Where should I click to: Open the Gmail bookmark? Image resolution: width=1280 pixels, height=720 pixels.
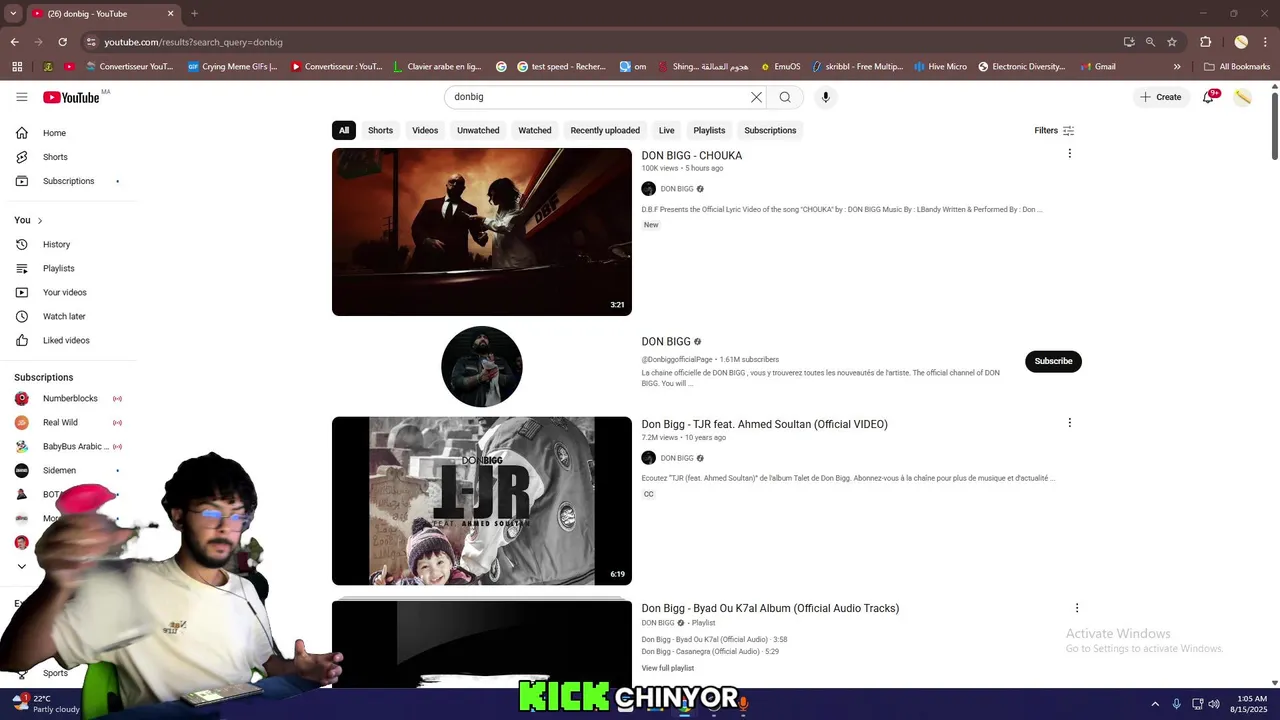1097,67
